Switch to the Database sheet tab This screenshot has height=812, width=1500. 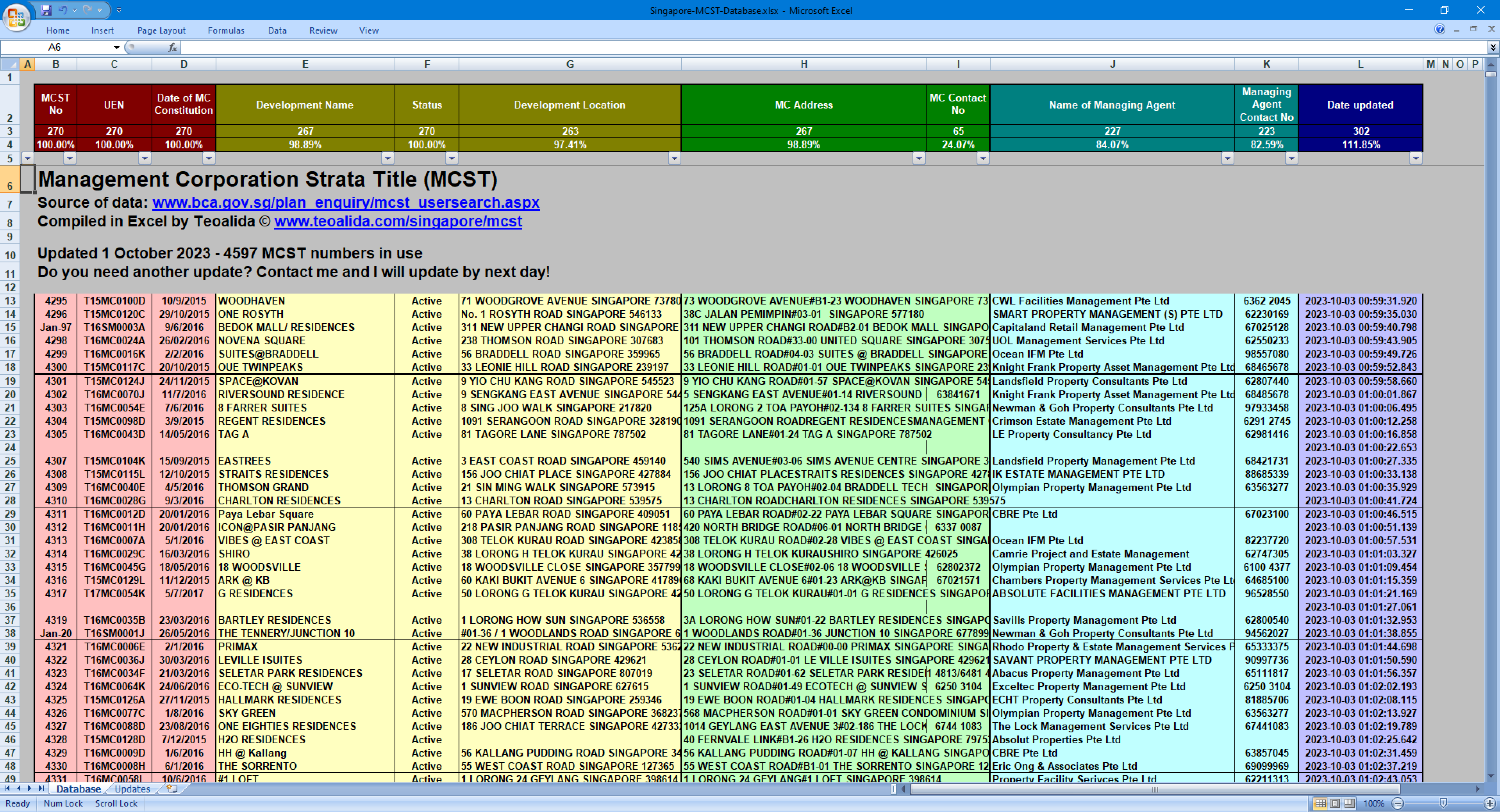(x=79, y=789)
